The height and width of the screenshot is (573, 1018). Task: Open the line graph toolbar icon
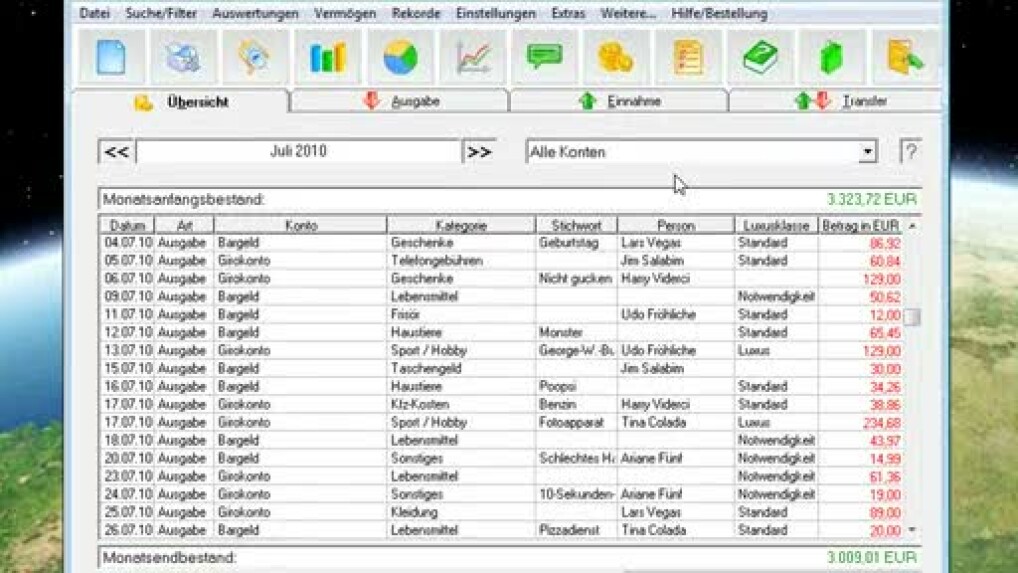[x=473, y=57]
